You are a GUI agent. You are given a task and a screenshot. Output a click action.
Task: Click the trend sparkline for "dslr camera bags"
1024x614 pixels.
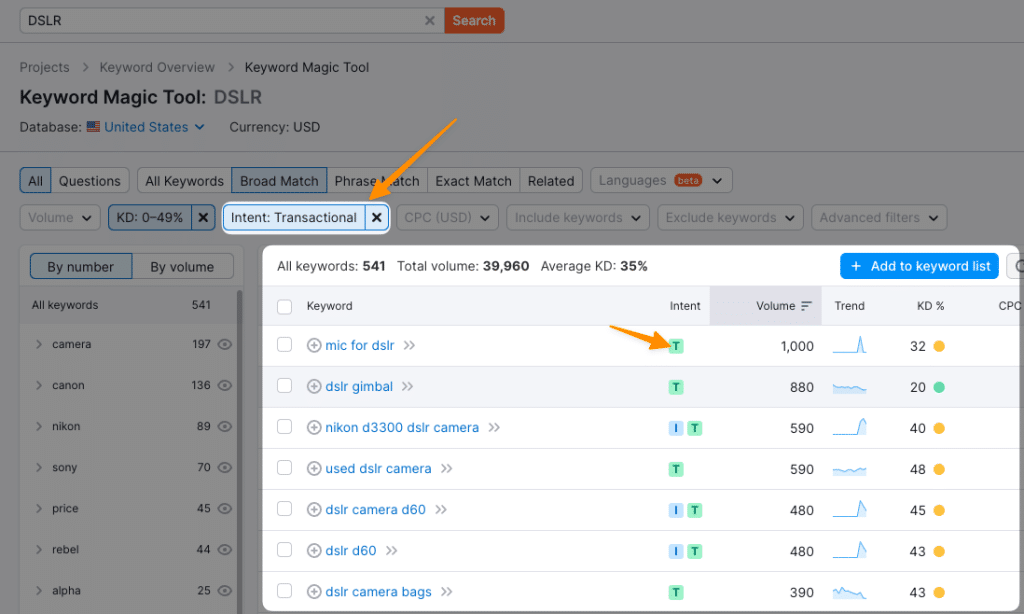point(849,591)
